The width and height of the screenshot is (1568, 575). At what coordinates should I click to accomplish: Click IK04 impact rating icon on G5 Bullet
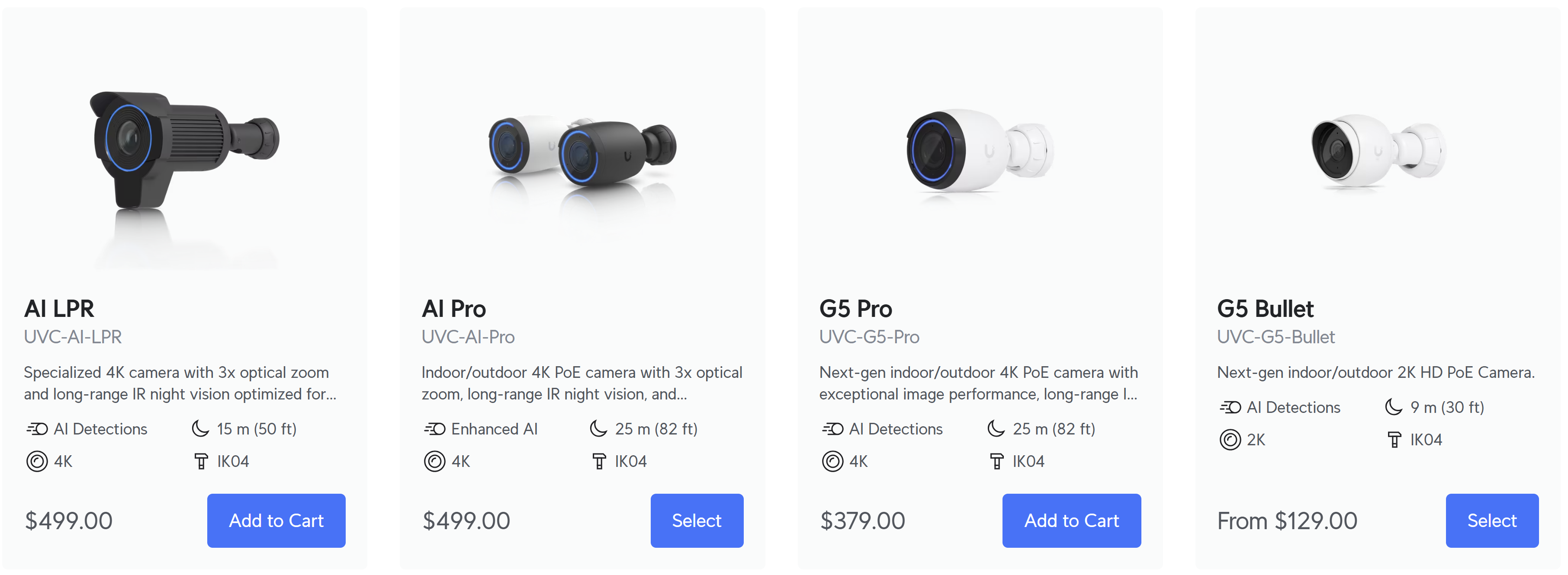(x=1394, y=439)
